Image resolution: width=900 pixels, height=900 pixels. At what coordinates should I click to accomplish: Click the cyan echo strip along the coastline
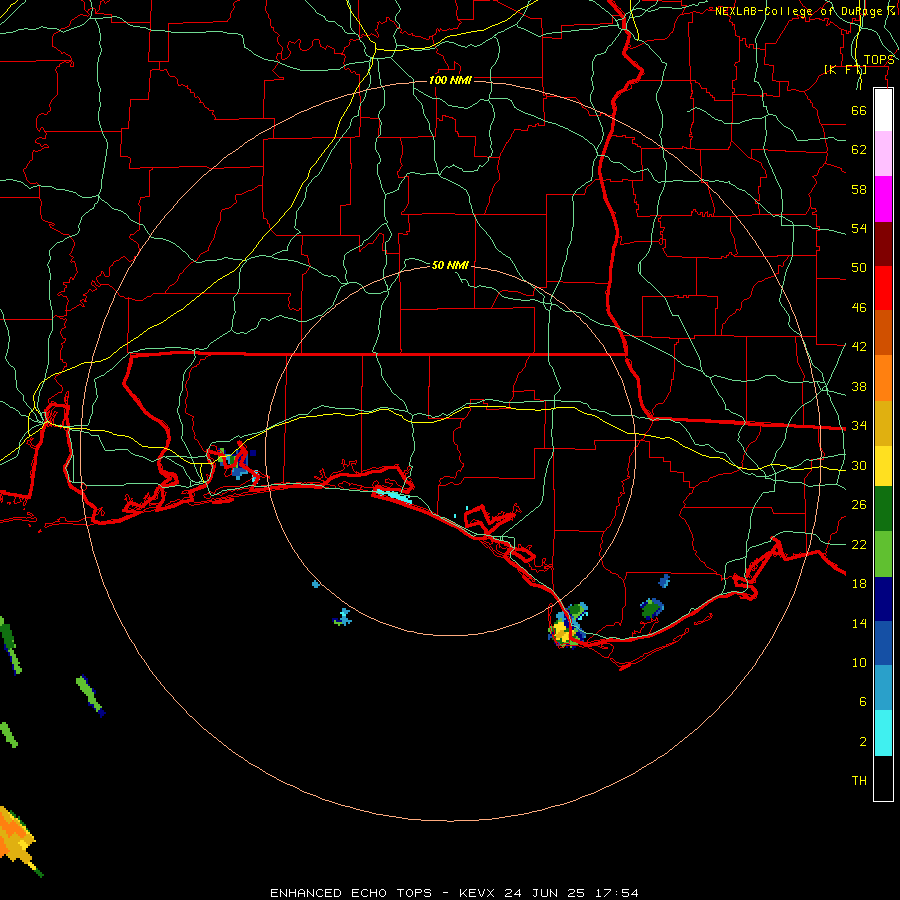pos(394,496)
